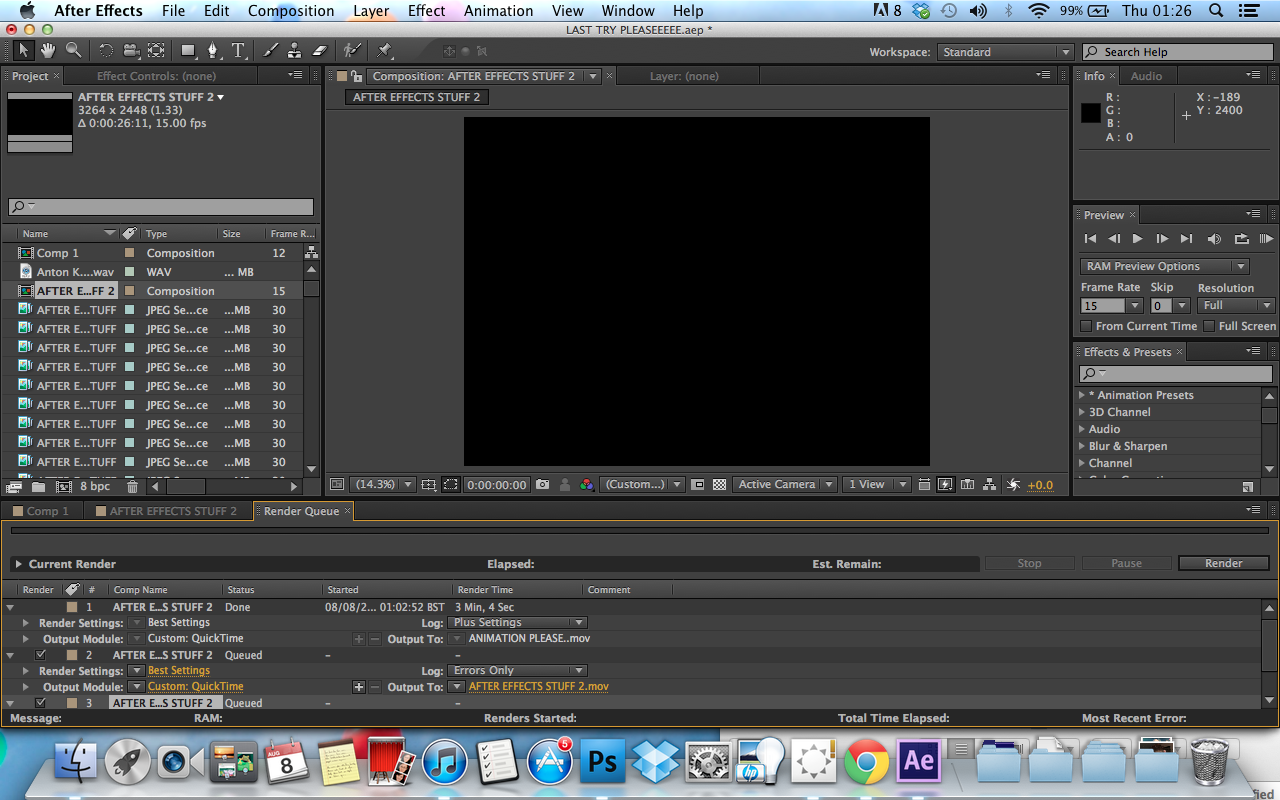The height and width of the screenshot is (800, 1280).
Task: Click the Comp Flowchart icon in viewer
Action: point(990,484)
